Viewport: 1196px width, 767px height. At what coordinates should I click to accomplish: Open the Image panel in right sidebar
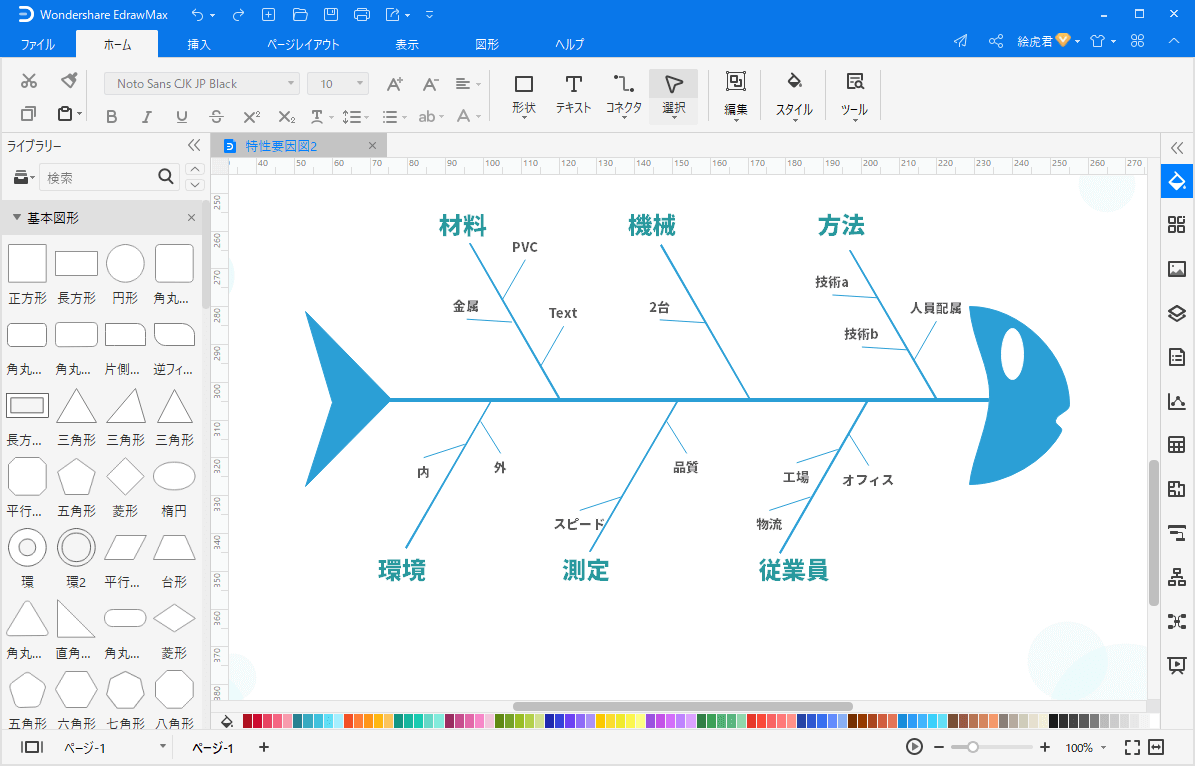pos(1176,269)
